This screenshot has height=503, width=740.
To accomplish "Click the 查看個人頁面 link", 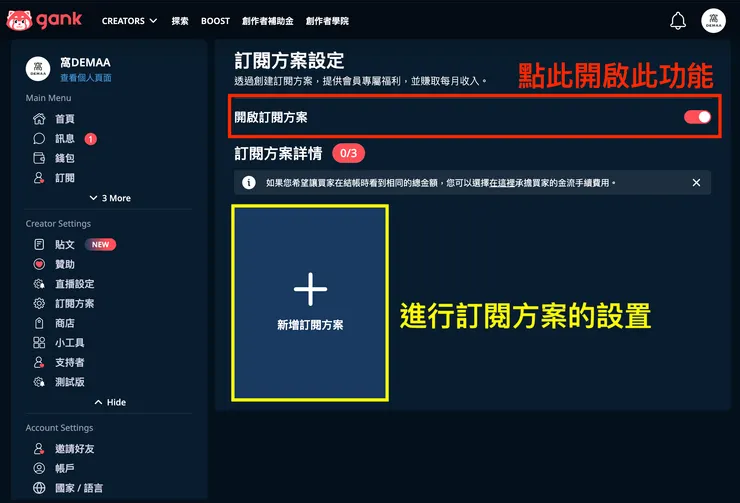I will click(x=85, y=78).
